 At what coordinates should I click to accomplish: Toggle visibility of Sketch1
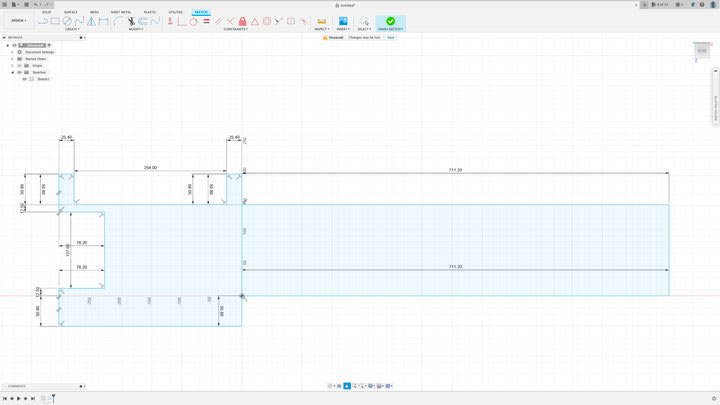pyautogui.click(x=25, y=79)
